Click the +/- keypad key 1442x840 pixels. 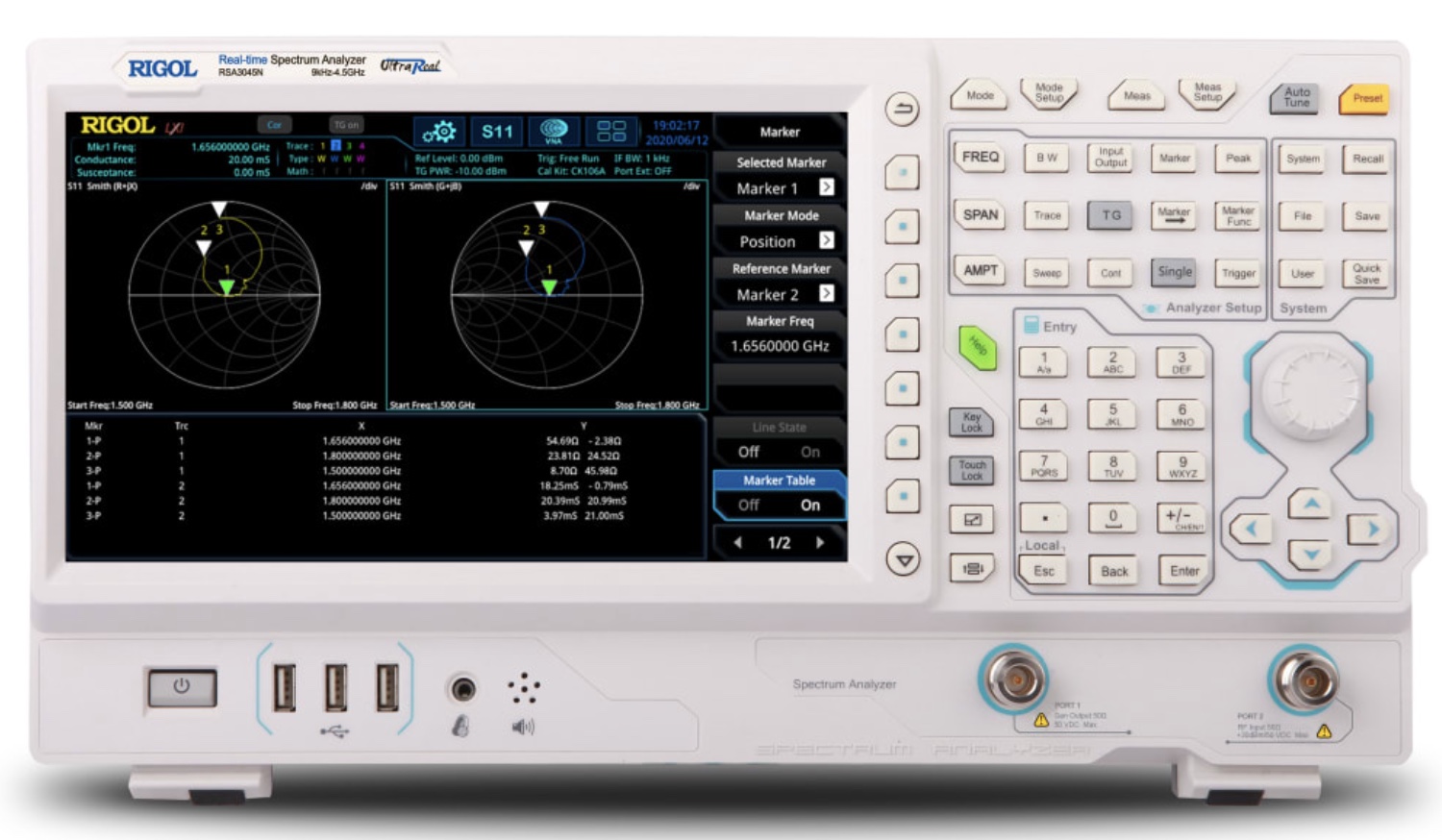[x=1181, y=519]
